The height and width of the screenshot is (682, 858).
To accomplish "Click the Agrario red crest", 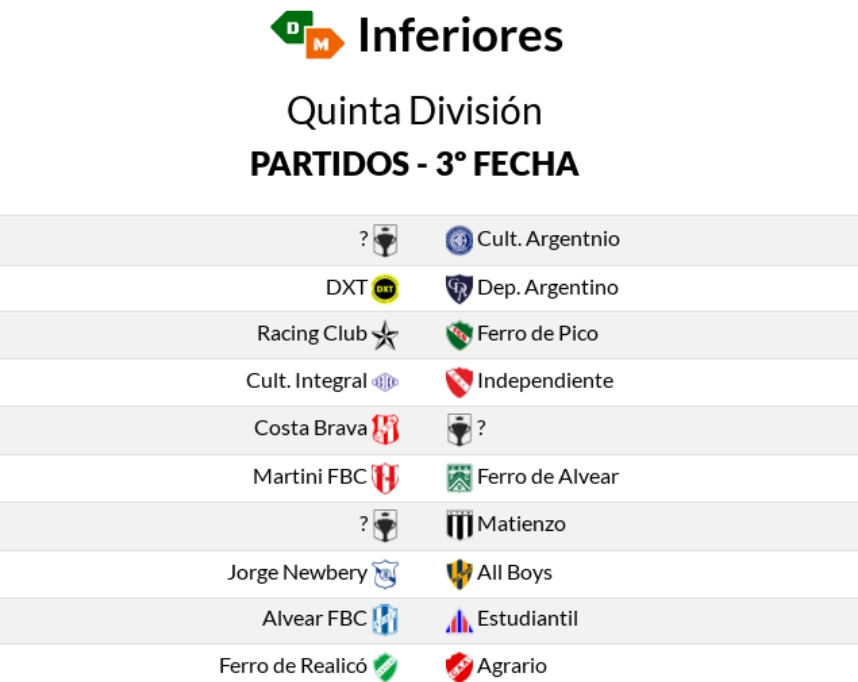I will [x=459, y=667].
